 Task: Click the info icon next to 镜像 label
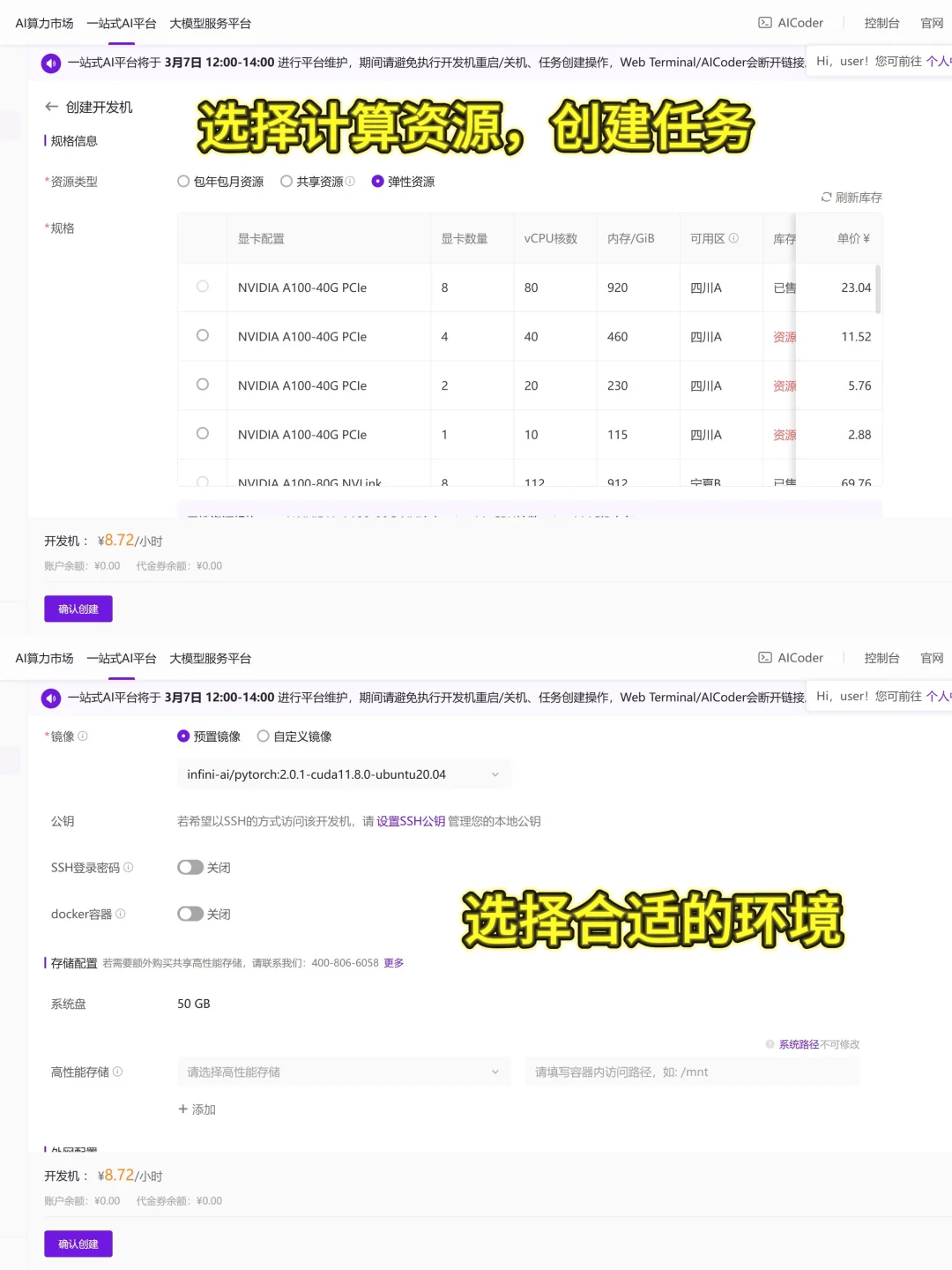[x=83, y=736]
